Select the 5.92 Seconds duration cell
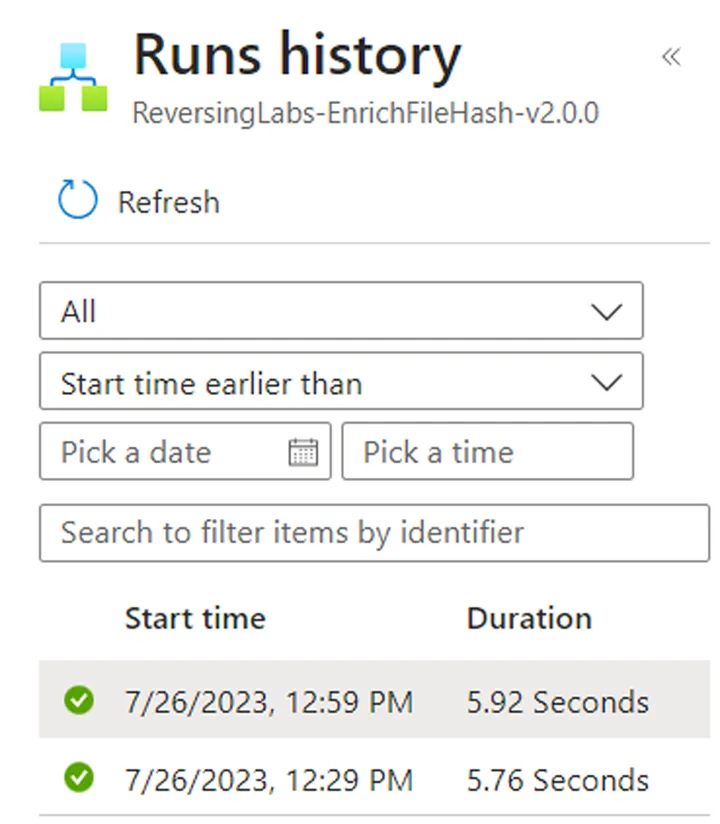The width and height of the screenshot is (720, 824). pyautogui.click(x=558, y=702)
